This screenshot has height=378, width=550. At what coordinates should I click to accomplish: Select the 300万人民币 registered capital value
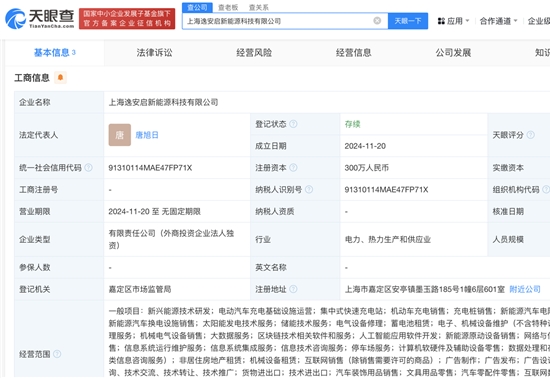coord(367,168)
